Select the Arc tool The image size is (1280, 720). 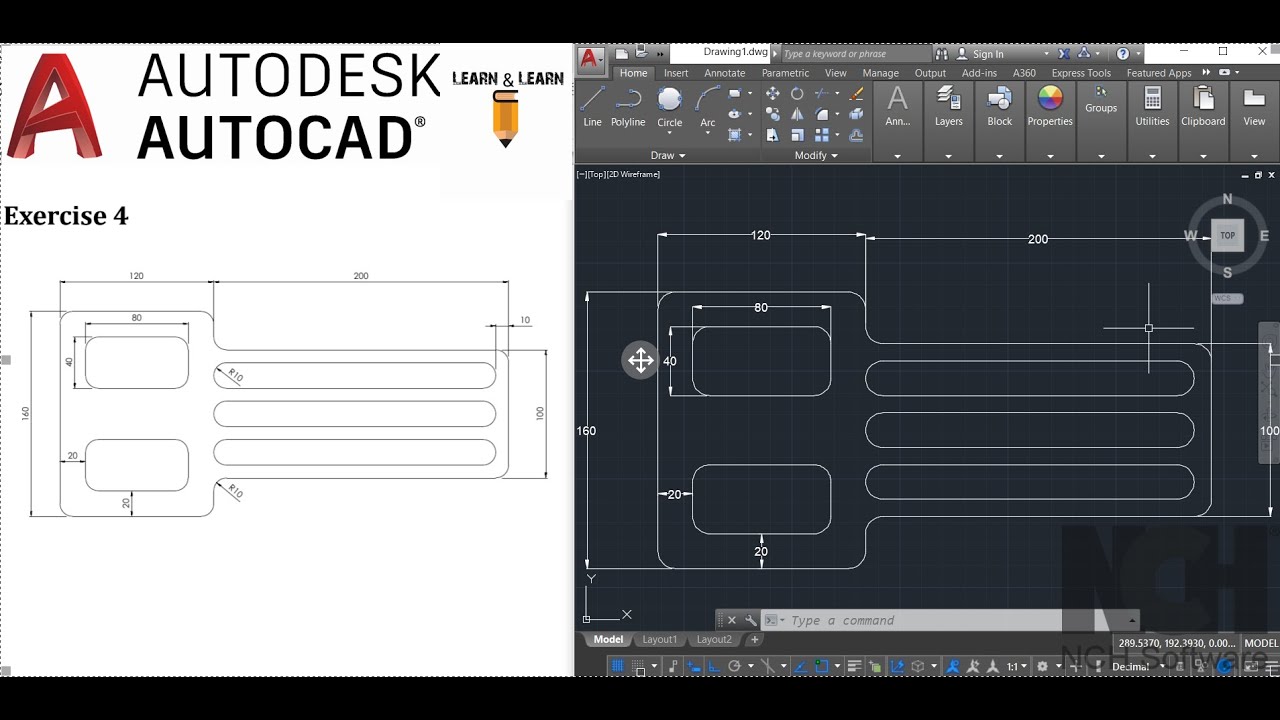coord(708,105)
